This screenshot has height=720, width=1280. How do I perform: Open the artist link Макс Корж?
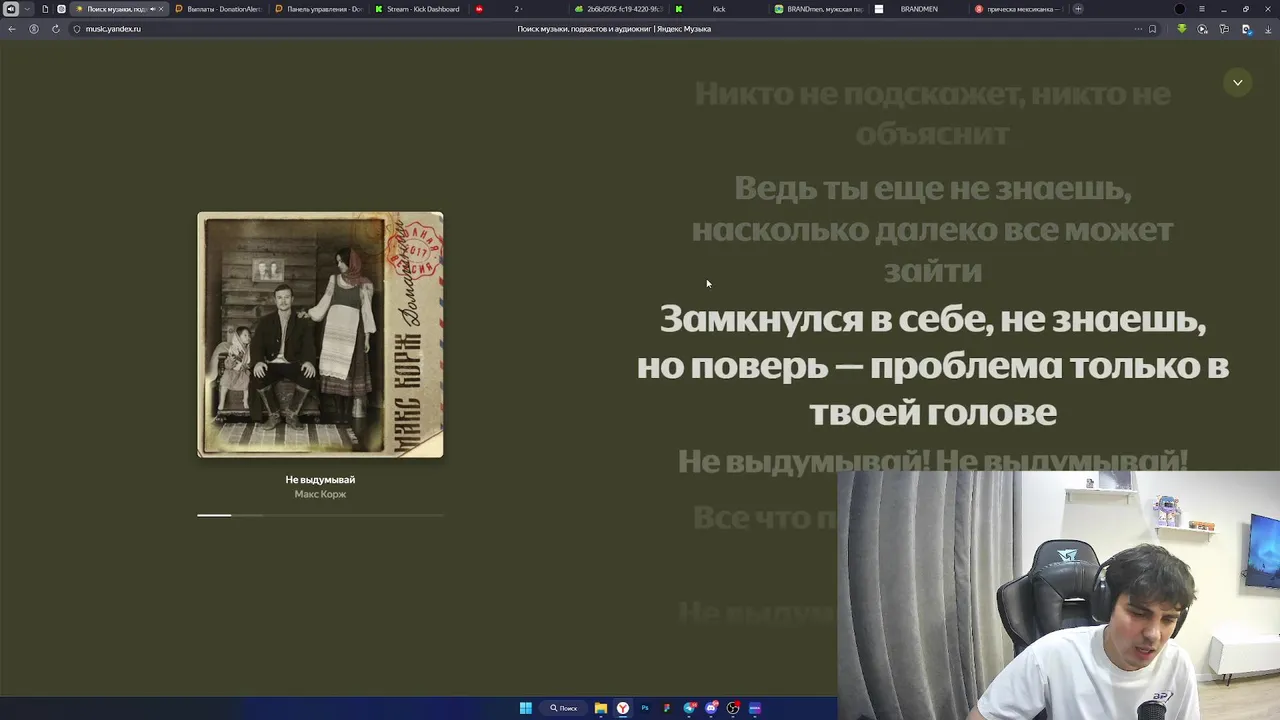click(320, 494)
